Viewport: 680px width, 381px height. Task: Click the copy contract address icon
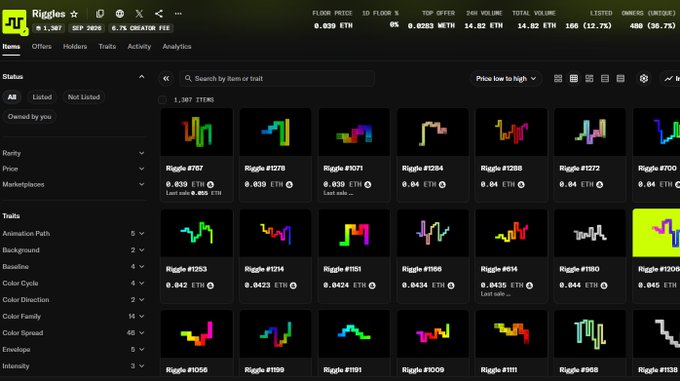(x=100, y=14)
